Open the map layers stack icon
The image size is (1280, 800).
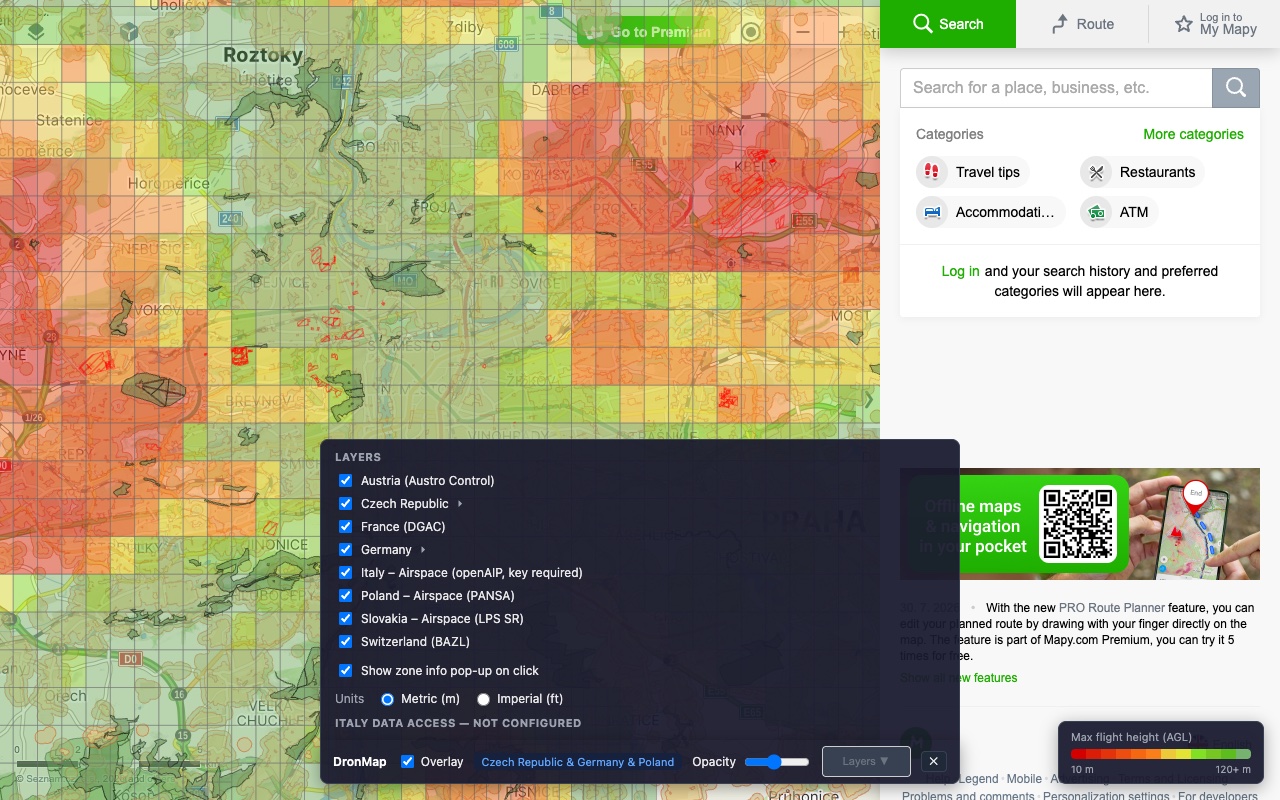(x=36, y=31)
